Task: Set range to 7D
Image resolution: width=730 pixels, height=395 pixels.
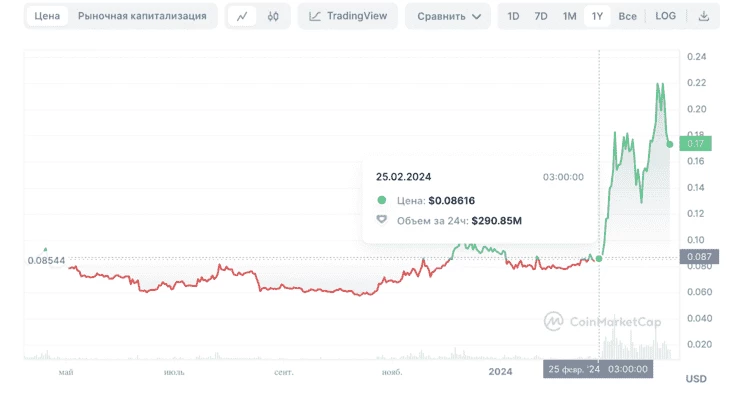Action: (x=541, y=16)
